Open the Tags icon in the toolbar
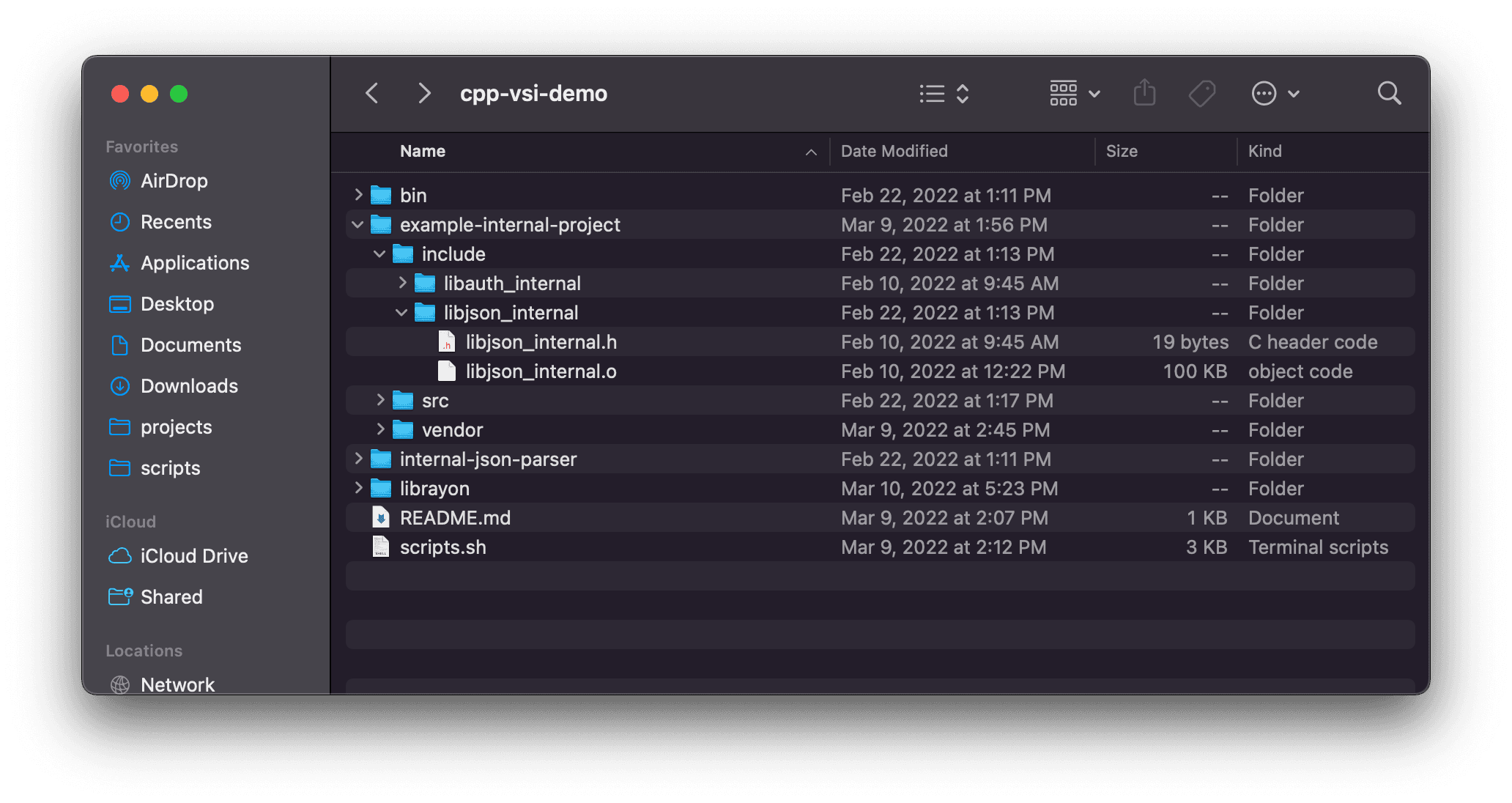The height and width of the screenshot is (803, 1512). pyautogui.click(x=1202, y=93)
